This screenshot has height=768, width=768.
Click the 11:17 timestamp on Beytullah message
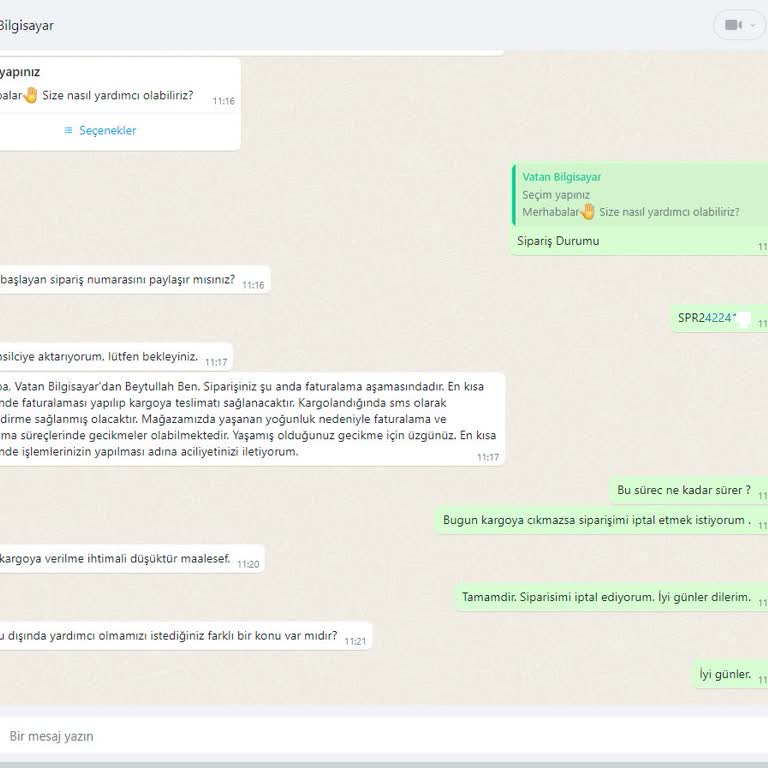point(488,457)
